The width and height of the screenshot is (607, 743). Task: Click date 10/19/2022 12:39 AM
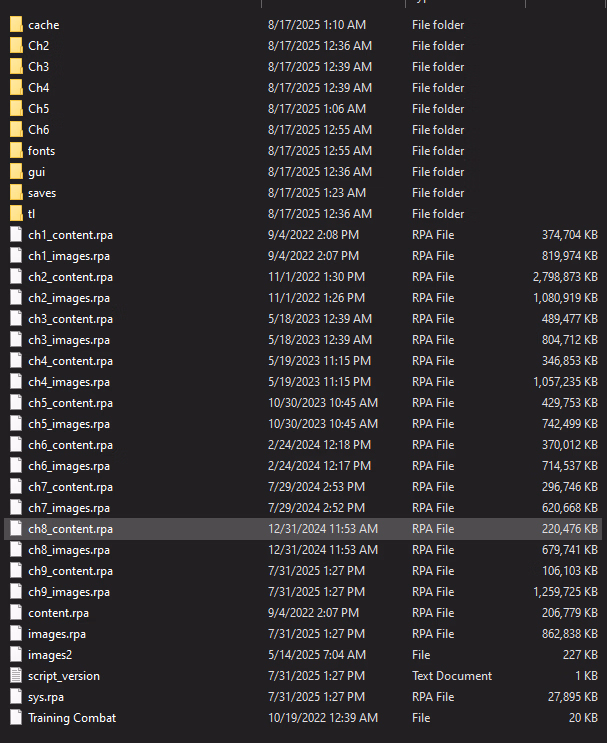click(x=323, y=718)
